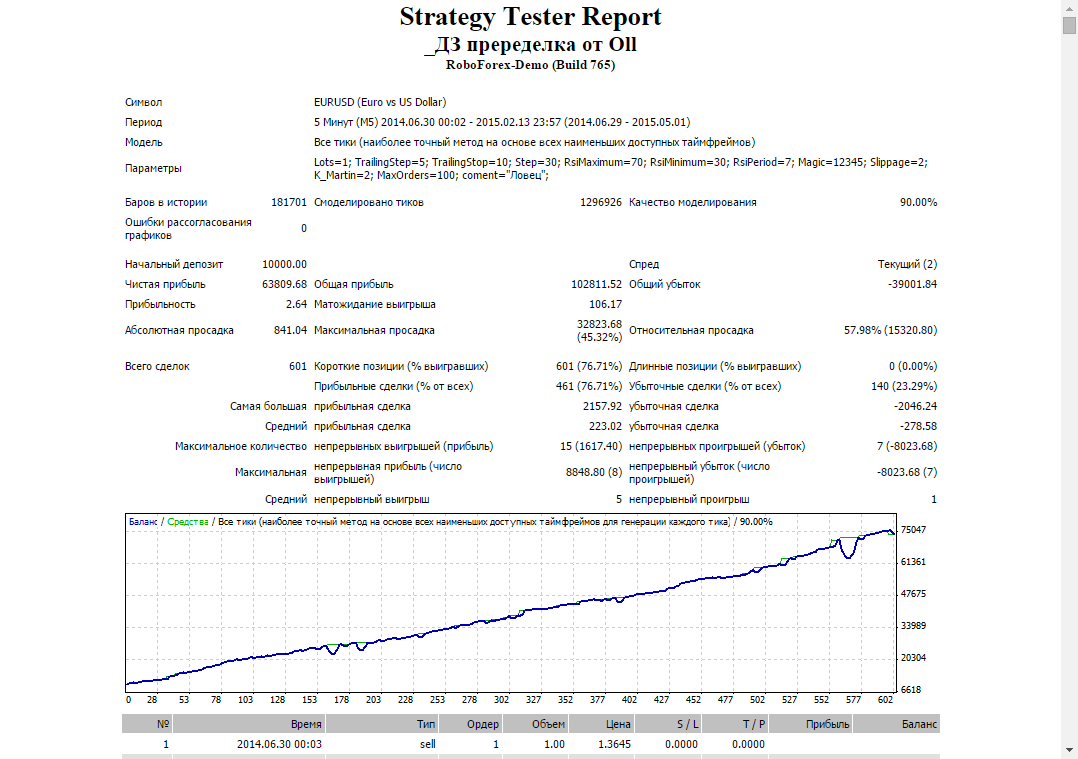1078x759 pixels.
Task: Click the 75047 chart axis label
Action: click(913, 530)
